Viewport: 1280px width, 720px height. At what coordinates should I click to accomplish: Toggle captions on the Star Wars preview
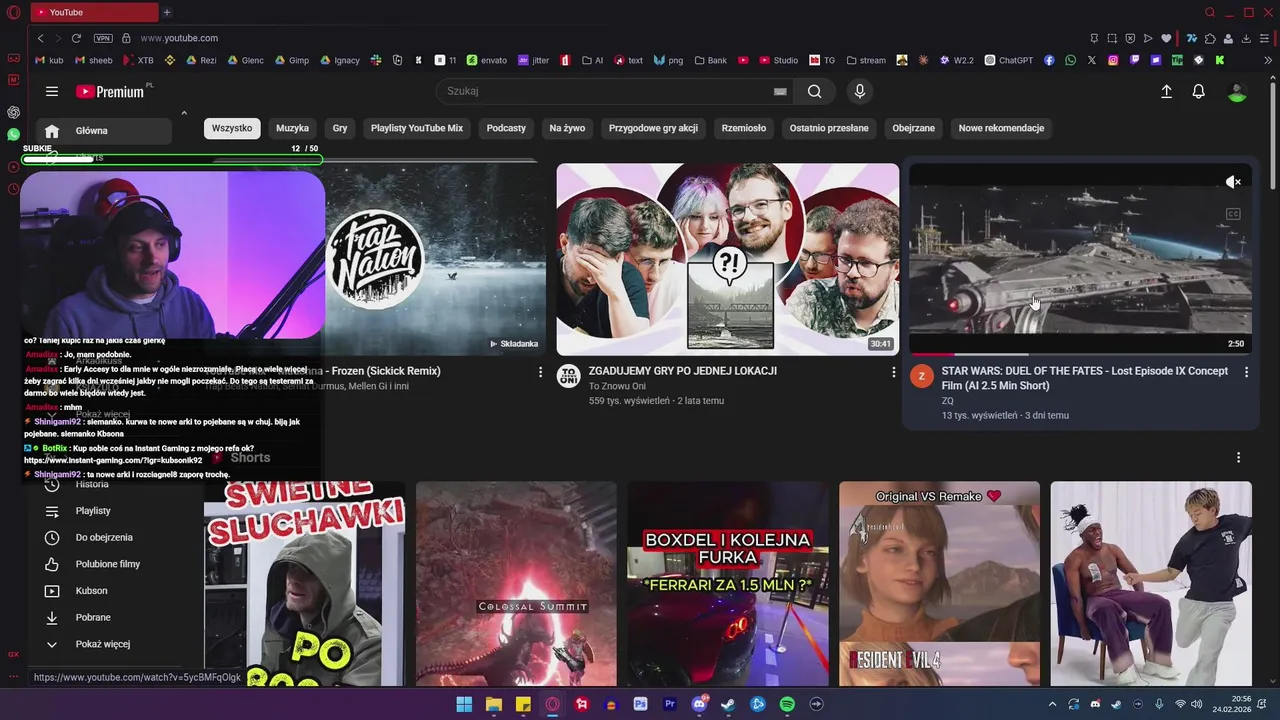[1233, 214]
